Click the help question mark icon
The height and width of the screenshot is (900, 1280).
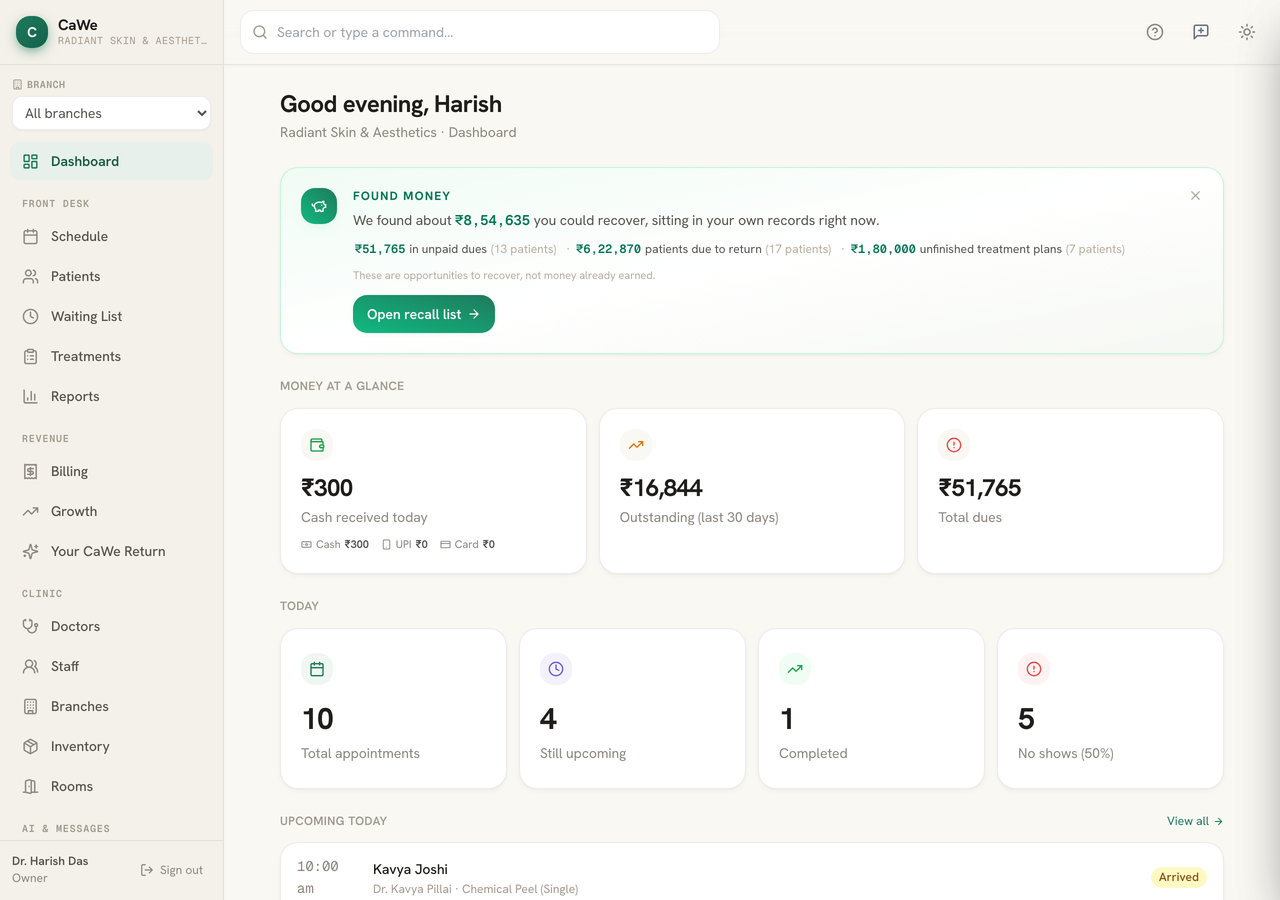point(1155,32)
